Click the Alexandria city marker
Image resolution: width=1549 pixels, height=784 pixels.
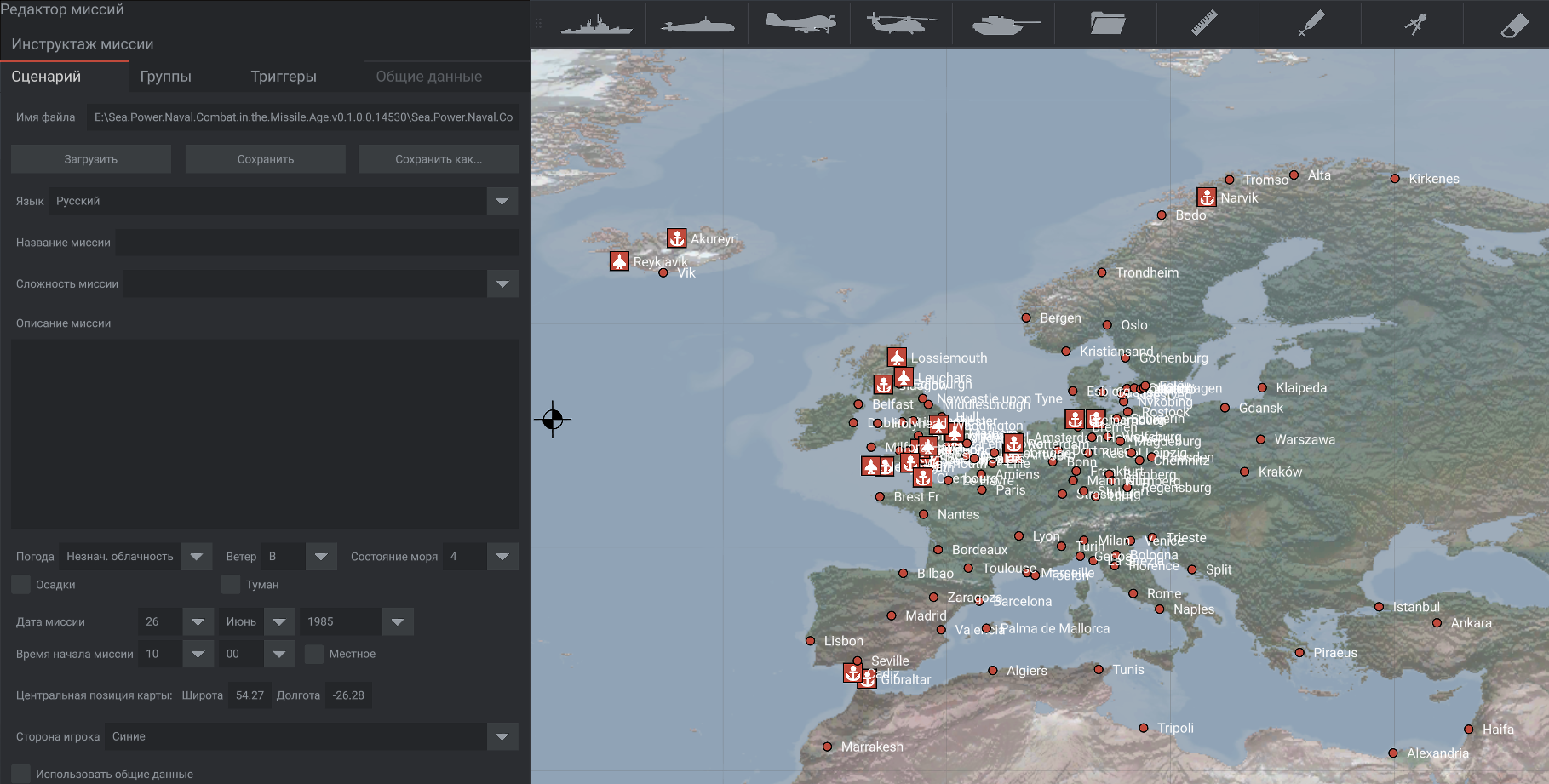1393,753
